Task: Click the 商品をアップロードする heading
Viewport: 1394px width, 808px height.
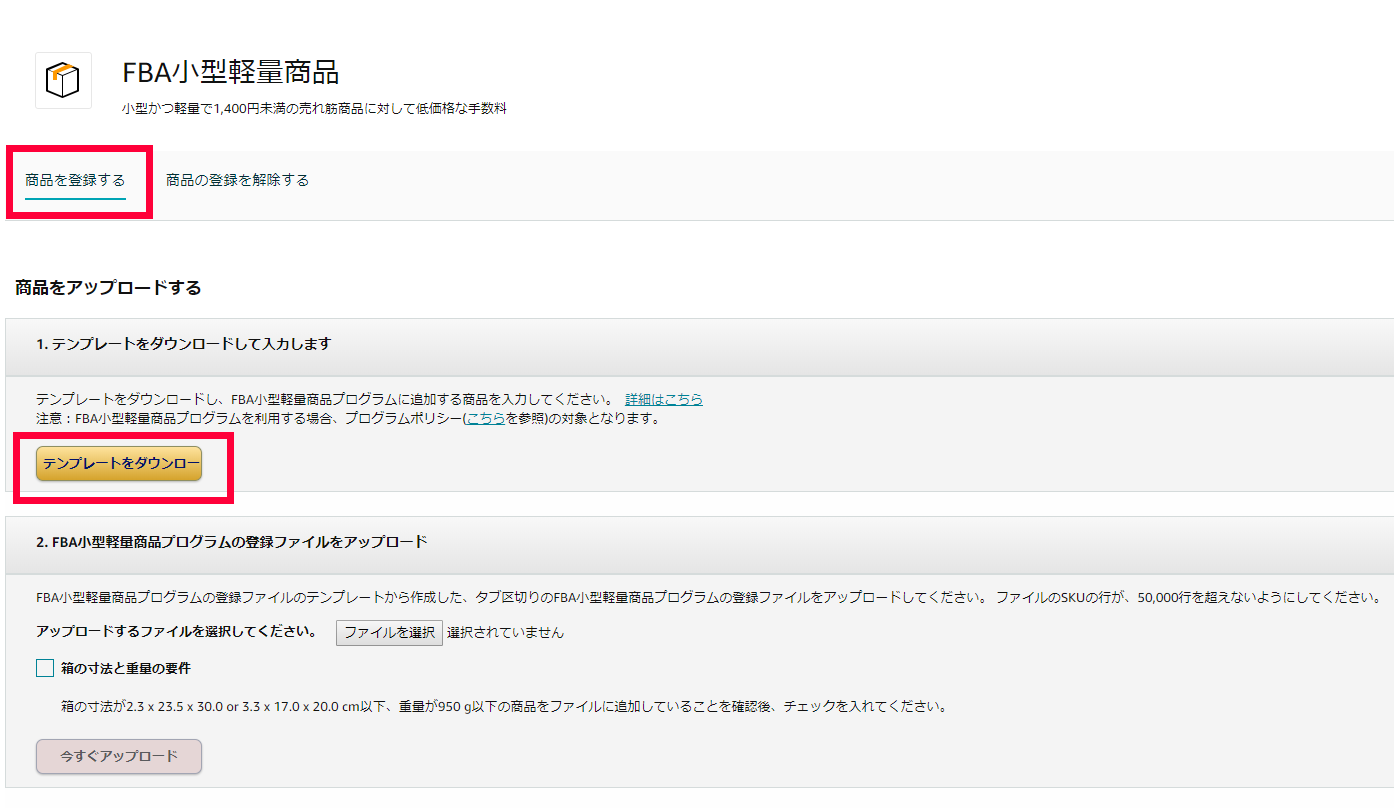Action: (x=108, y=288)
